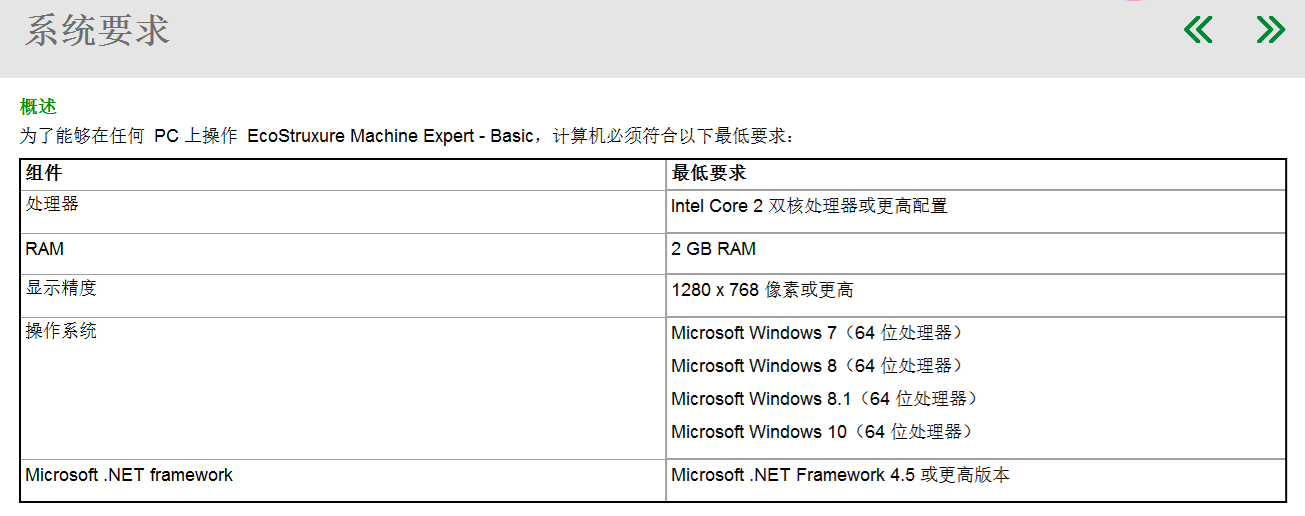Click the Microsoft .NET framework row label

click(x=129, y=475)
